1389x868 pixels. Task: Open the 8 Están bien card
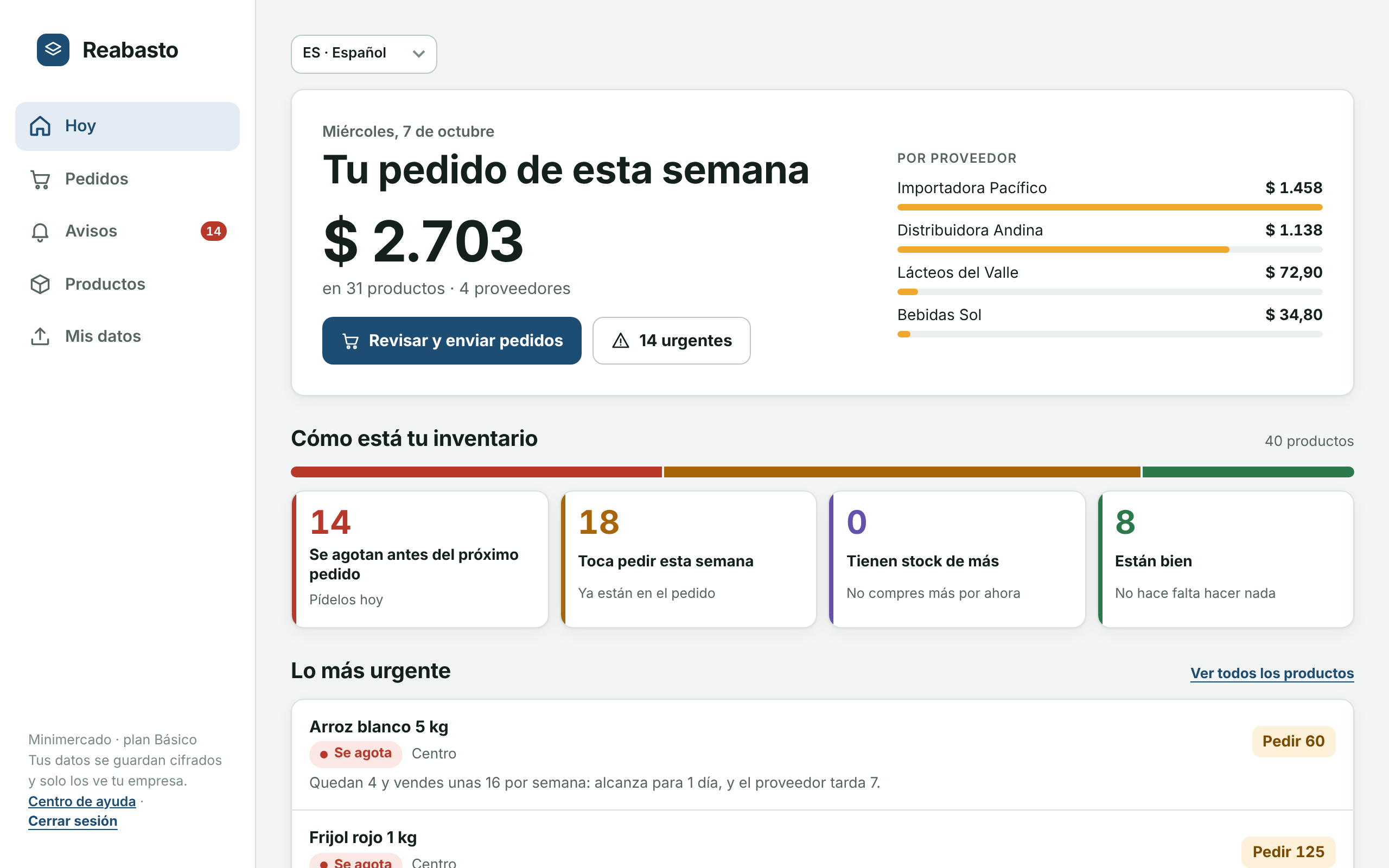click(1226, 559)
